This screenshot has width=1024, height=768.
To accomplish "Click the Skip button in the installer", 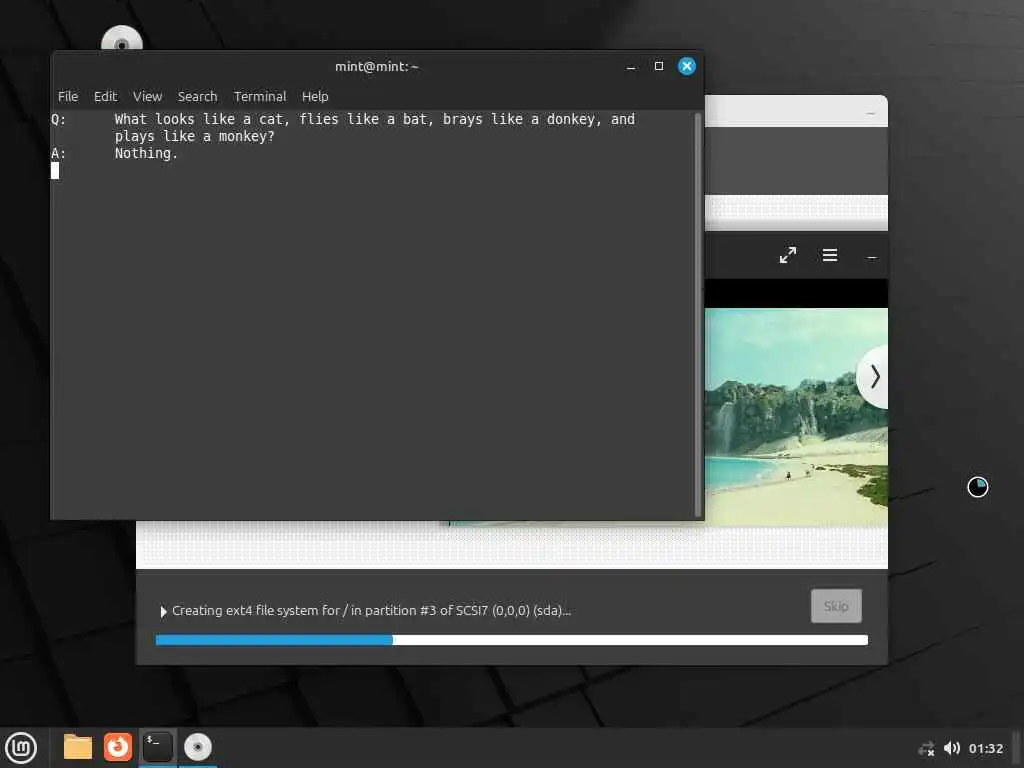I will [x=836, y=606].
